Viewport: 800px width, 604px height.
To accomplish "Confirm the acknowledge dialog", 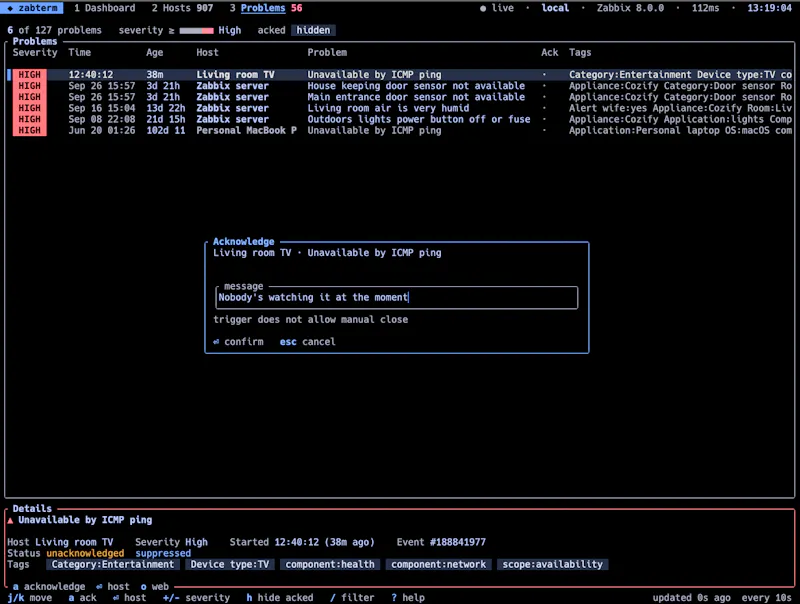I will pos(238,342).
